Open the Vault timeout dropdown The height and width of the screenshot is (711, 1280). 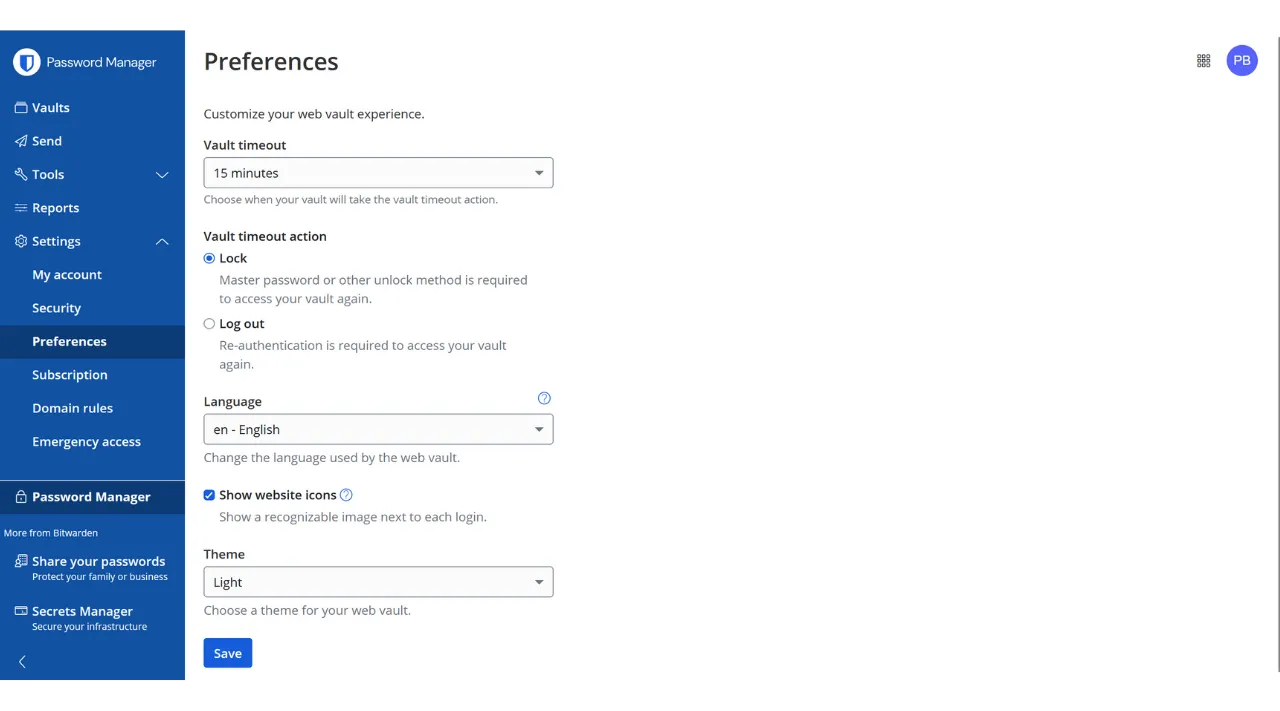(x=378, y=173)
